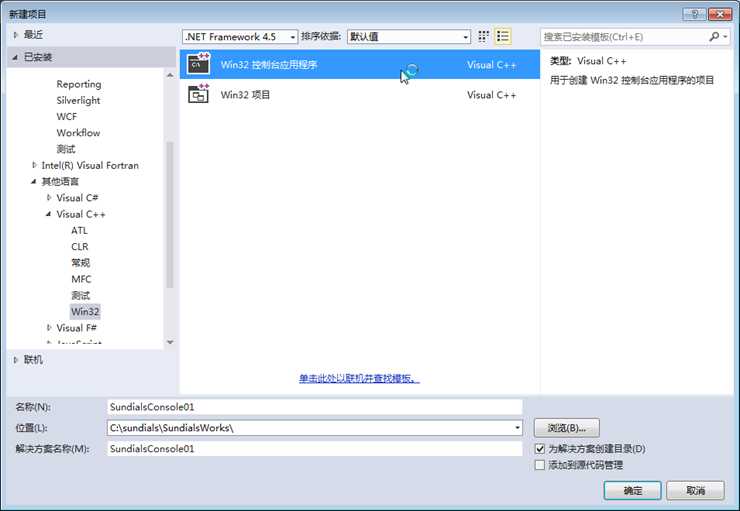
Task: Click the 解决方案名称 input field
Action: pos(315,449)
